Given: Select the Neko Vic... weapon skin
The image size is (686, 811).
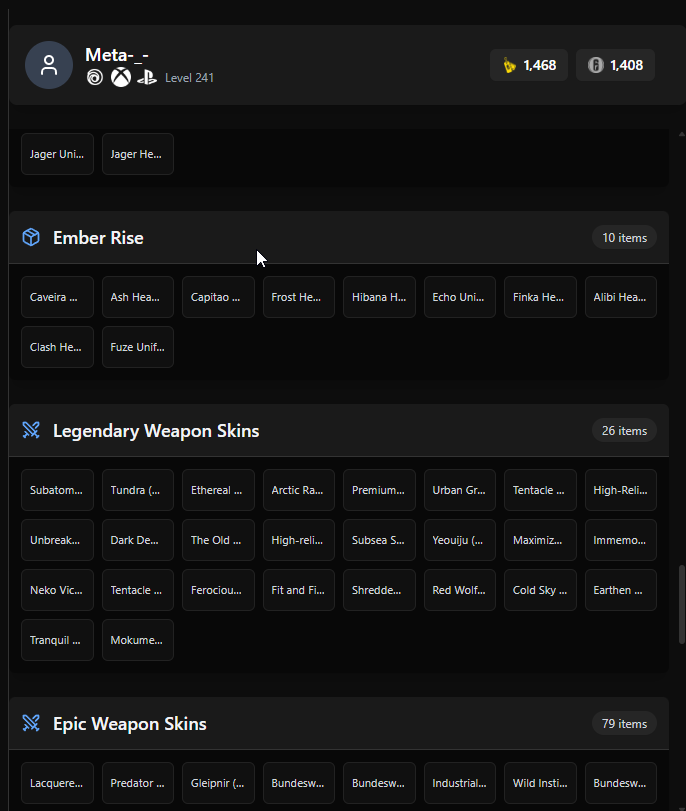Looking at the screenshot, I should [x=57, y=590].
